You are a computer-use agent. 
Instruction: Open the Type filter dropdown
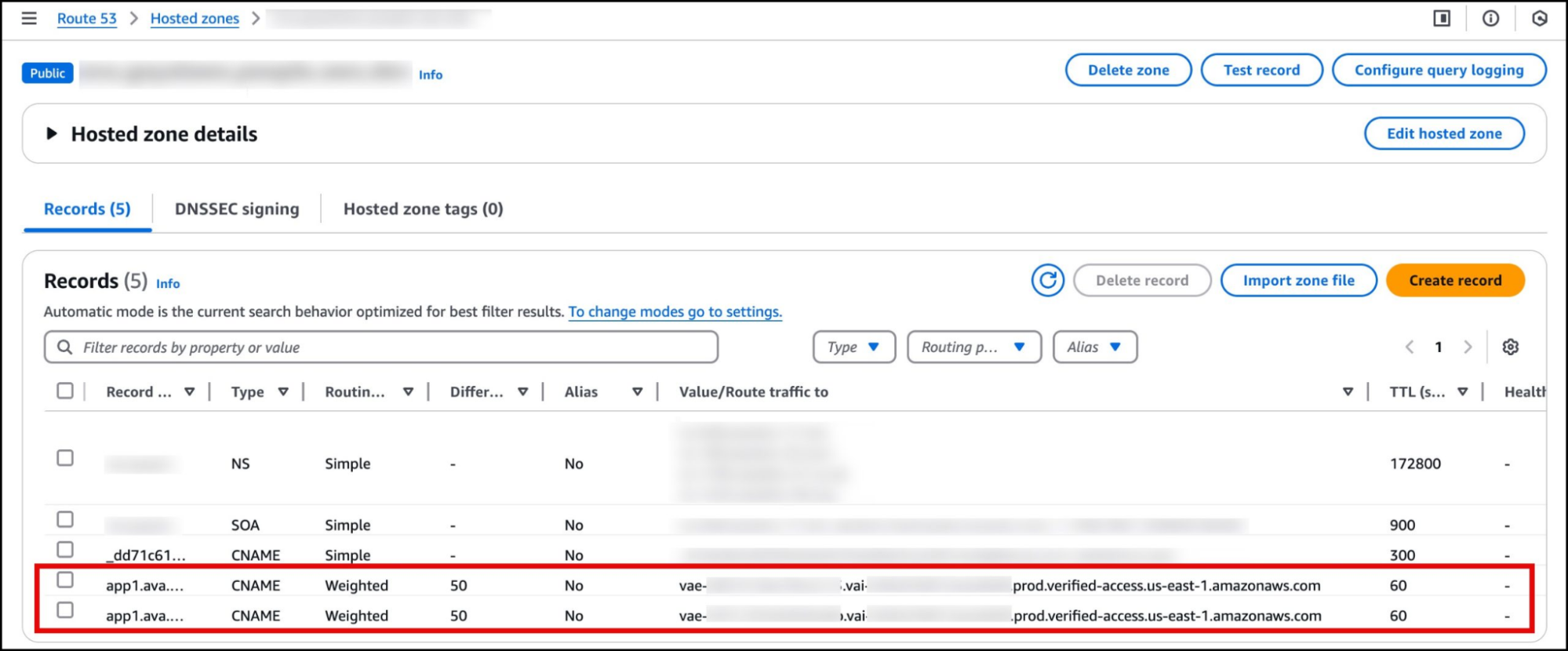point(853,347)
